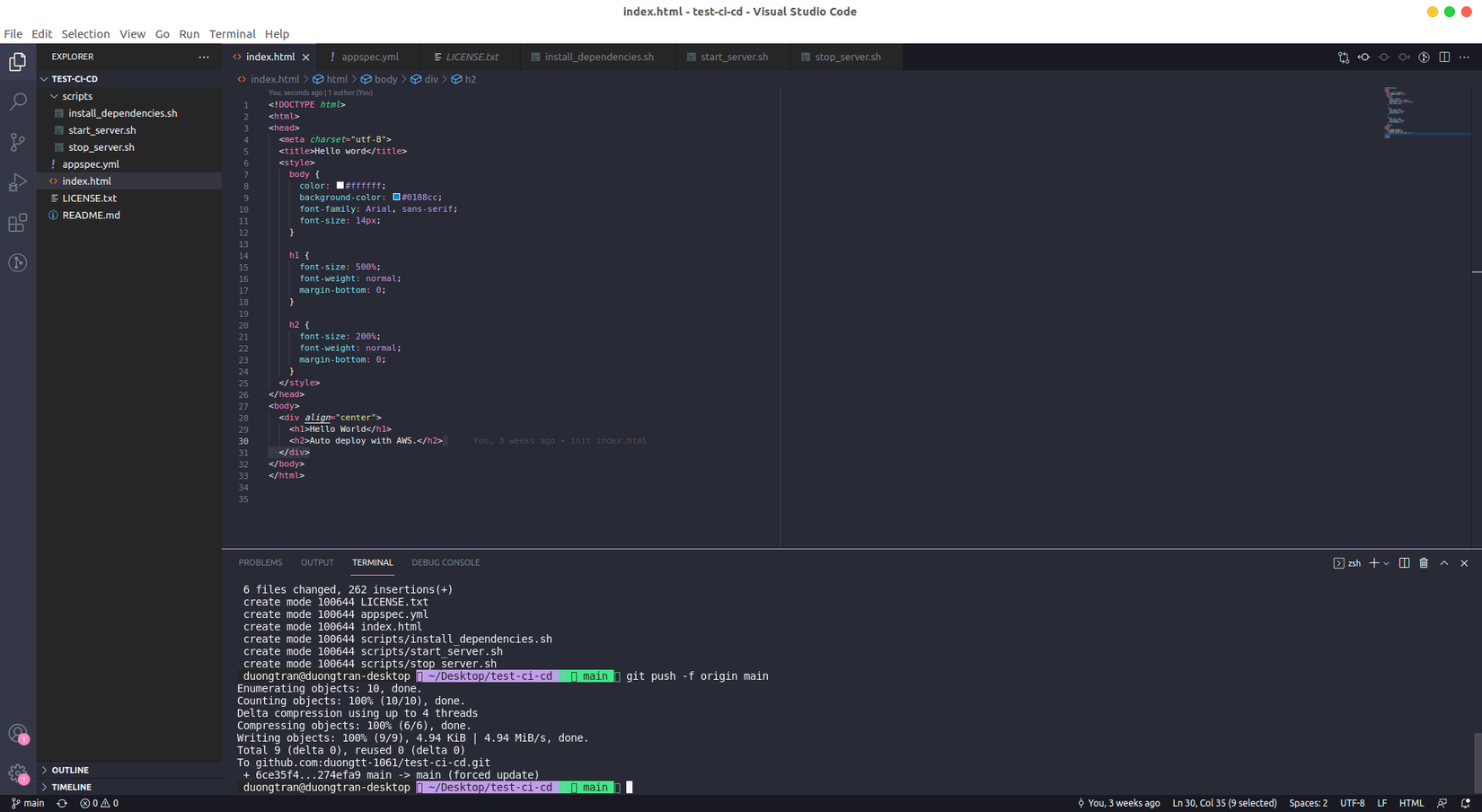
Task: Show the OUTPUT panel tab
Action: pos(317,563)
